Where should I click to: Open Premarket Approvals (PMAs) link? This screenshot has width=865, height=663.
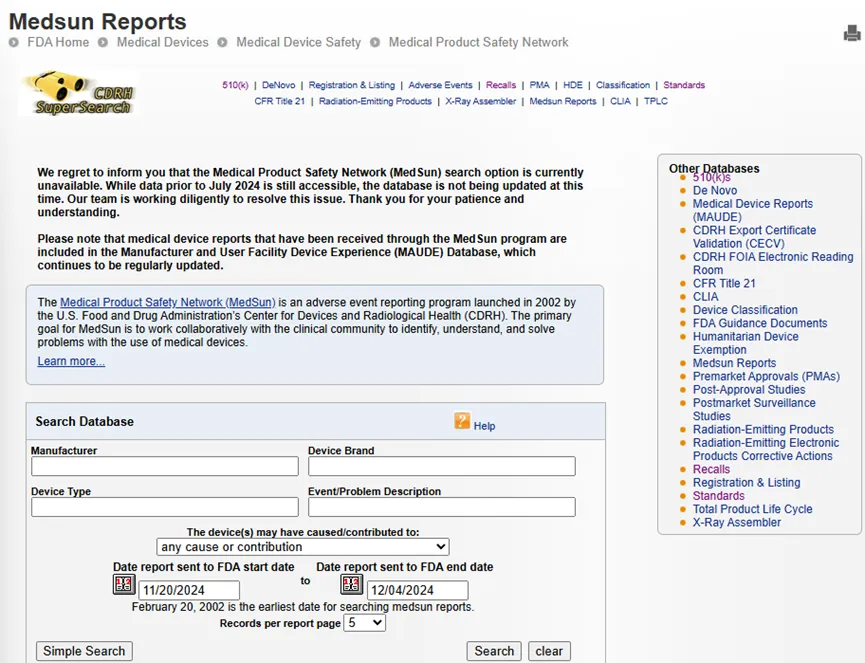(x=766, y=376)
